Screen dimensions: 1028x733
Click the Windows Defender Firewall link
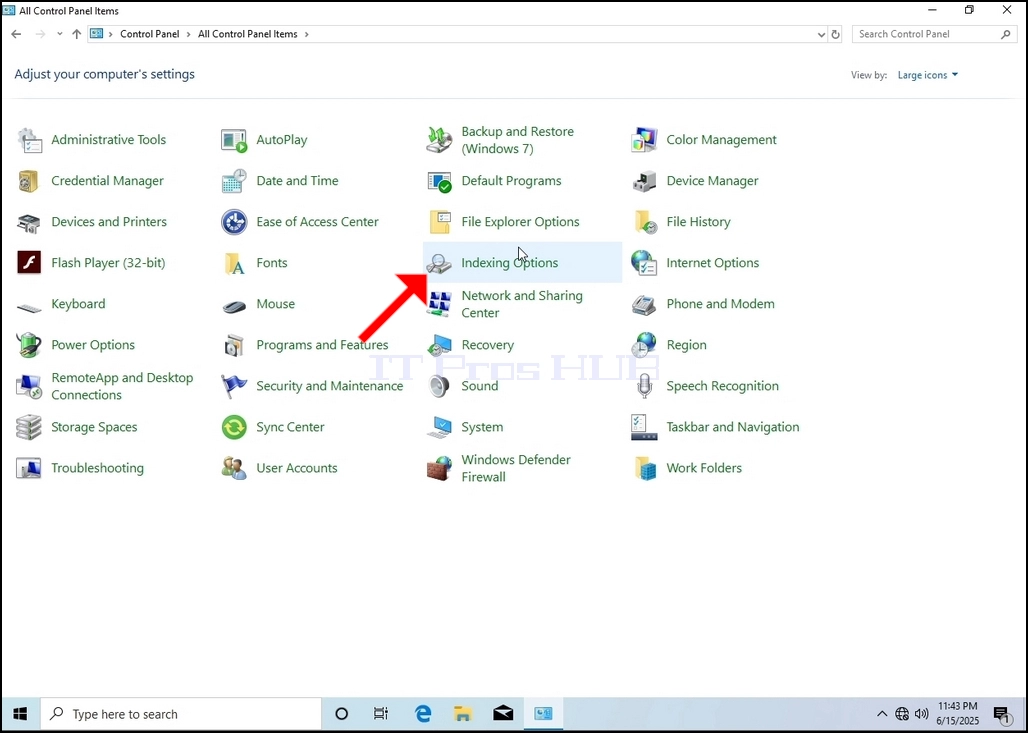[516, 468]
